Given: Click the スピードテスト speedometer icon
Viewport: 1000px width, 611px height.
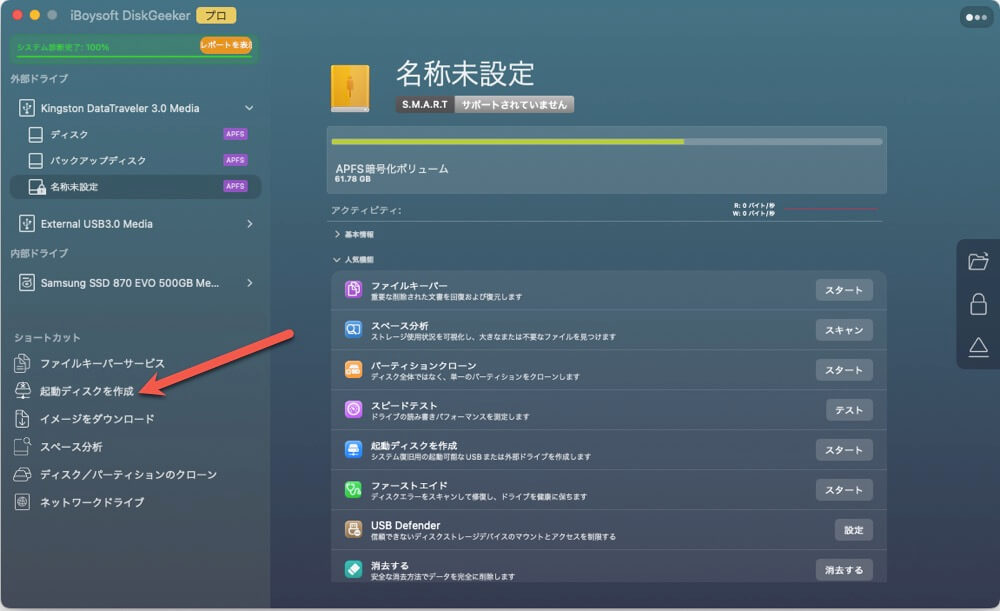Looking at the screenshot, I should tap(352, 410).
